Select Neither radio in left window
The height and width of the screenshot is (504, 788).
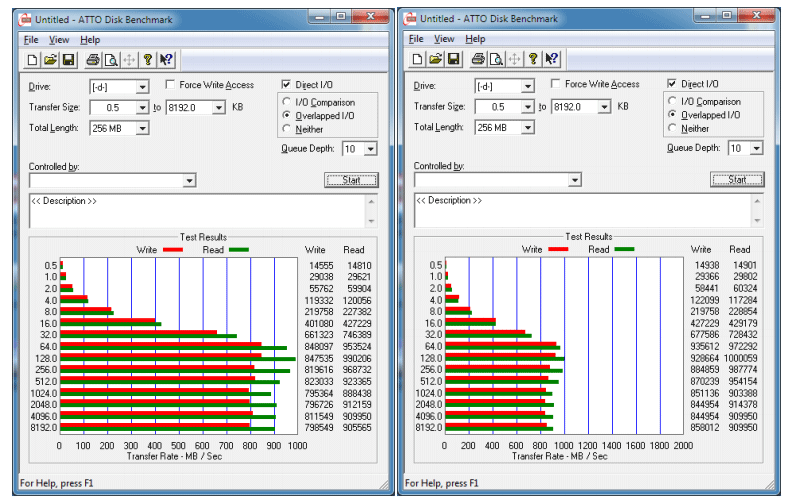(x=286, y=129)
